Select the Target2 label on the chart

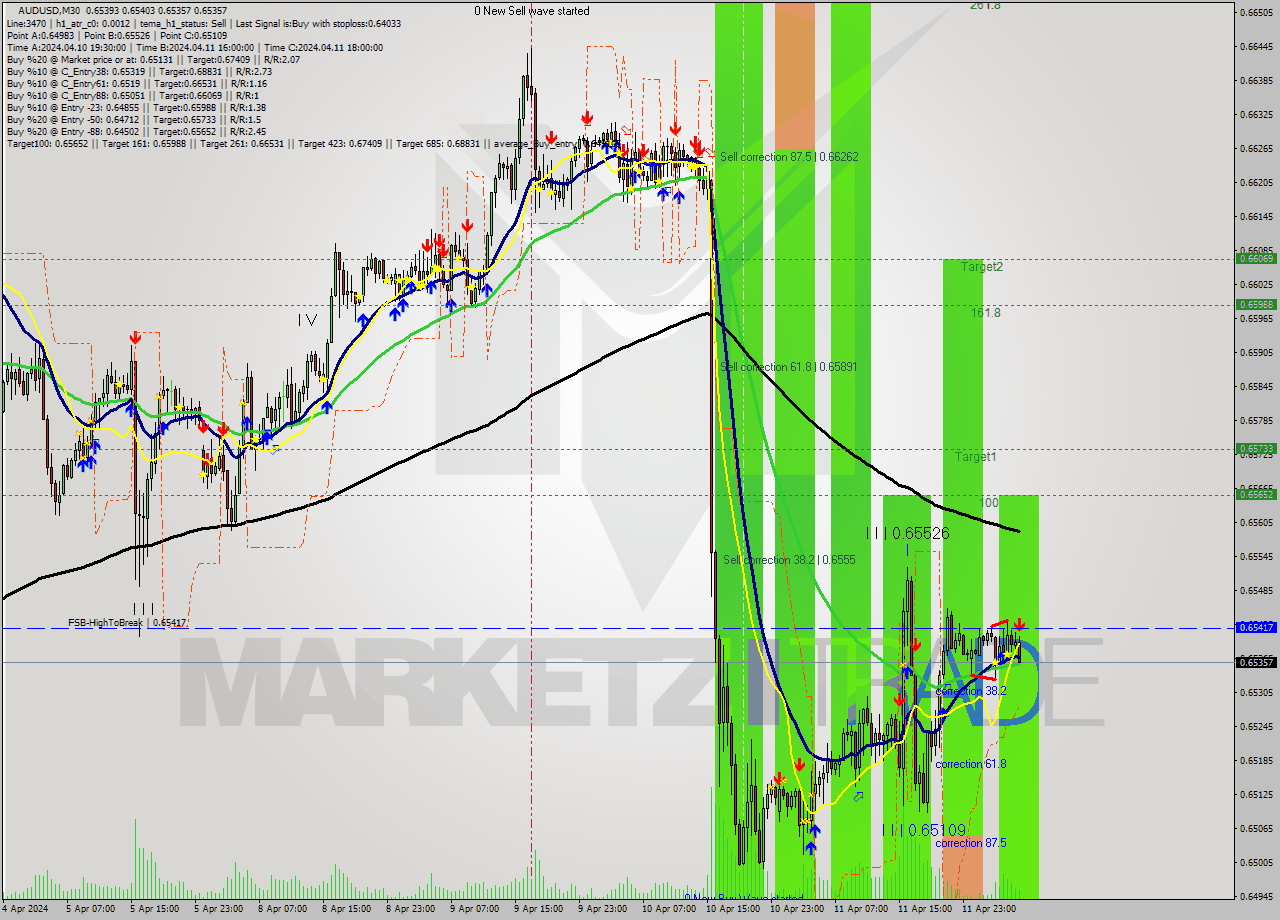click(x=982, y=267)
